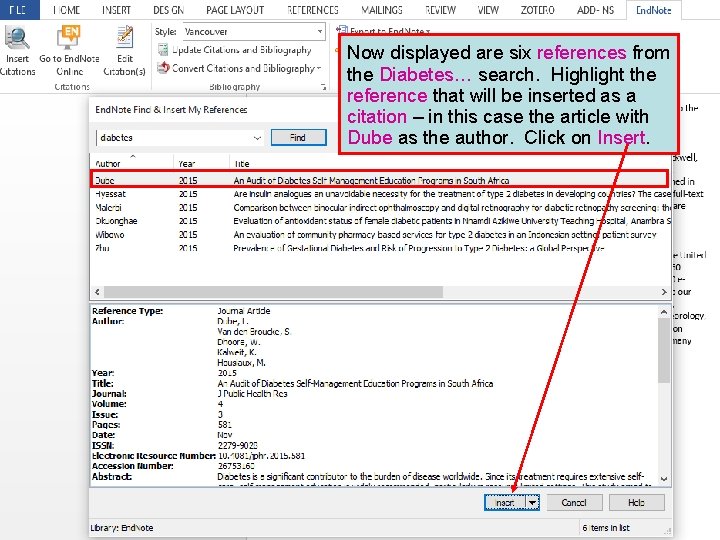Select the Hyassat reference row
Image resolution: width=720 pixels, height=540 pixels.
click(380, 194)
